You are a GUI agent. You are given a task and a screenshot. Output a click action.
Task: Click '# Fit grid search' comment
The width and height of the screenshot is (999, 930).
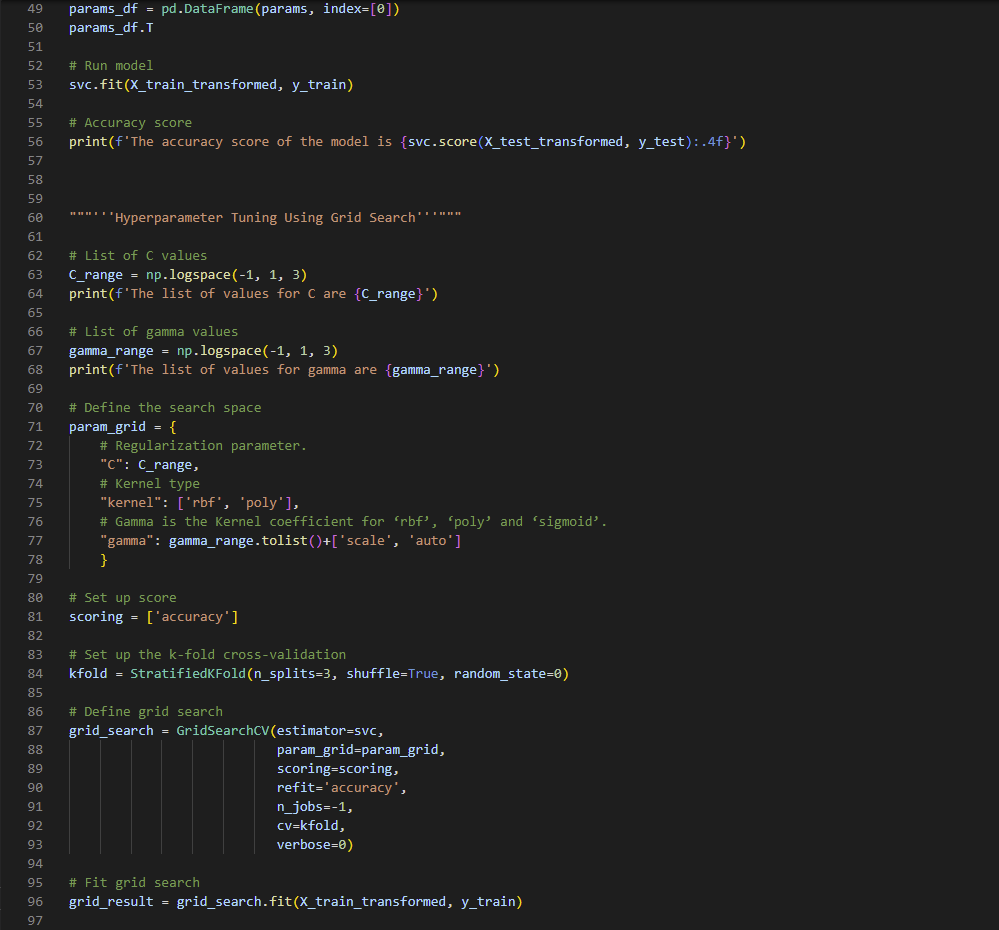pos(134,883)
